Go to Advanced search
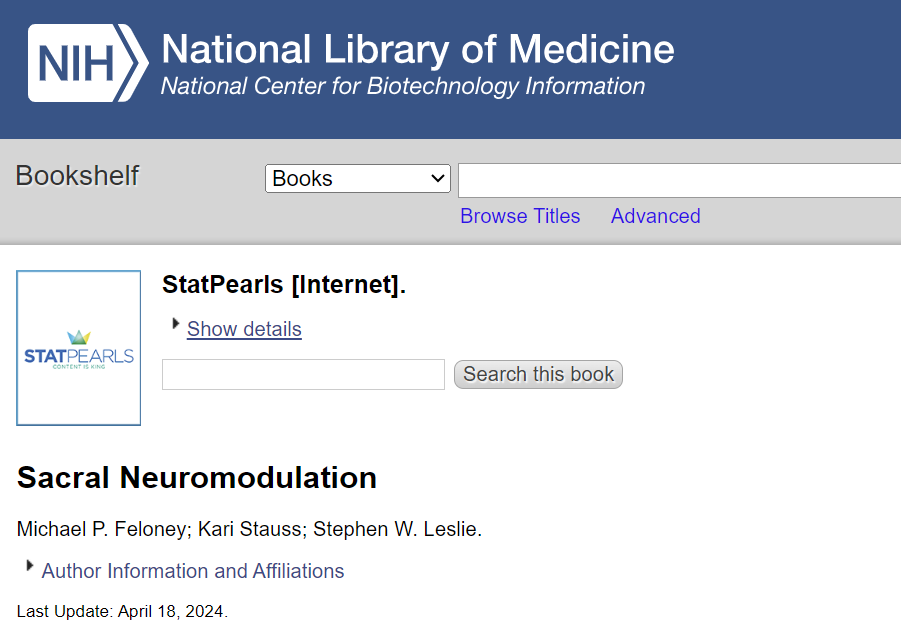This screenshot has height=630, width=901. 655,216
